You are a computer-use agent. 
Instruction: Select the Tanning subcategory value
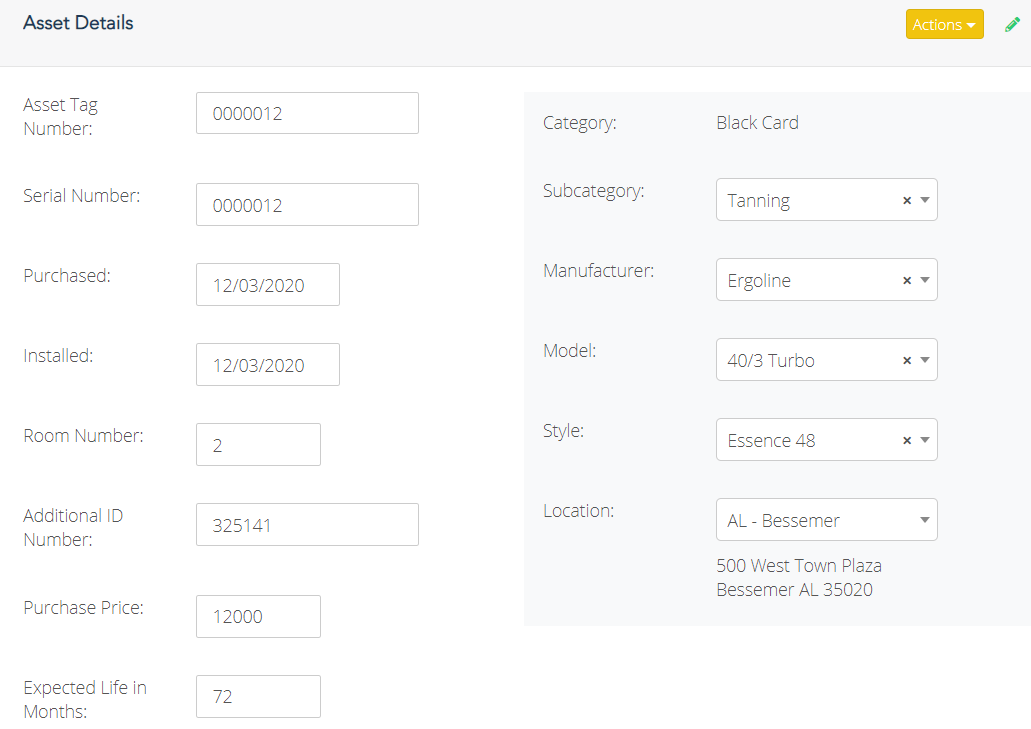(x=759, y=200)
